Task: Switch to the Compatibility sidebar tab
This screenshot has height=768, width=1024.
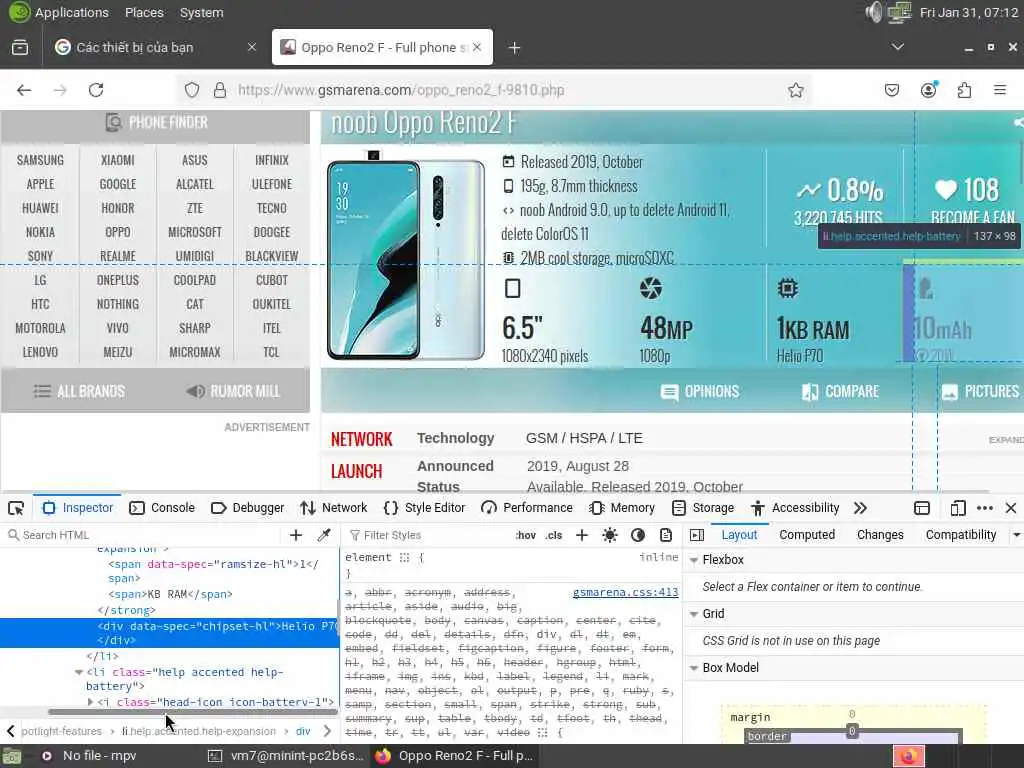Action: (961, 535)
